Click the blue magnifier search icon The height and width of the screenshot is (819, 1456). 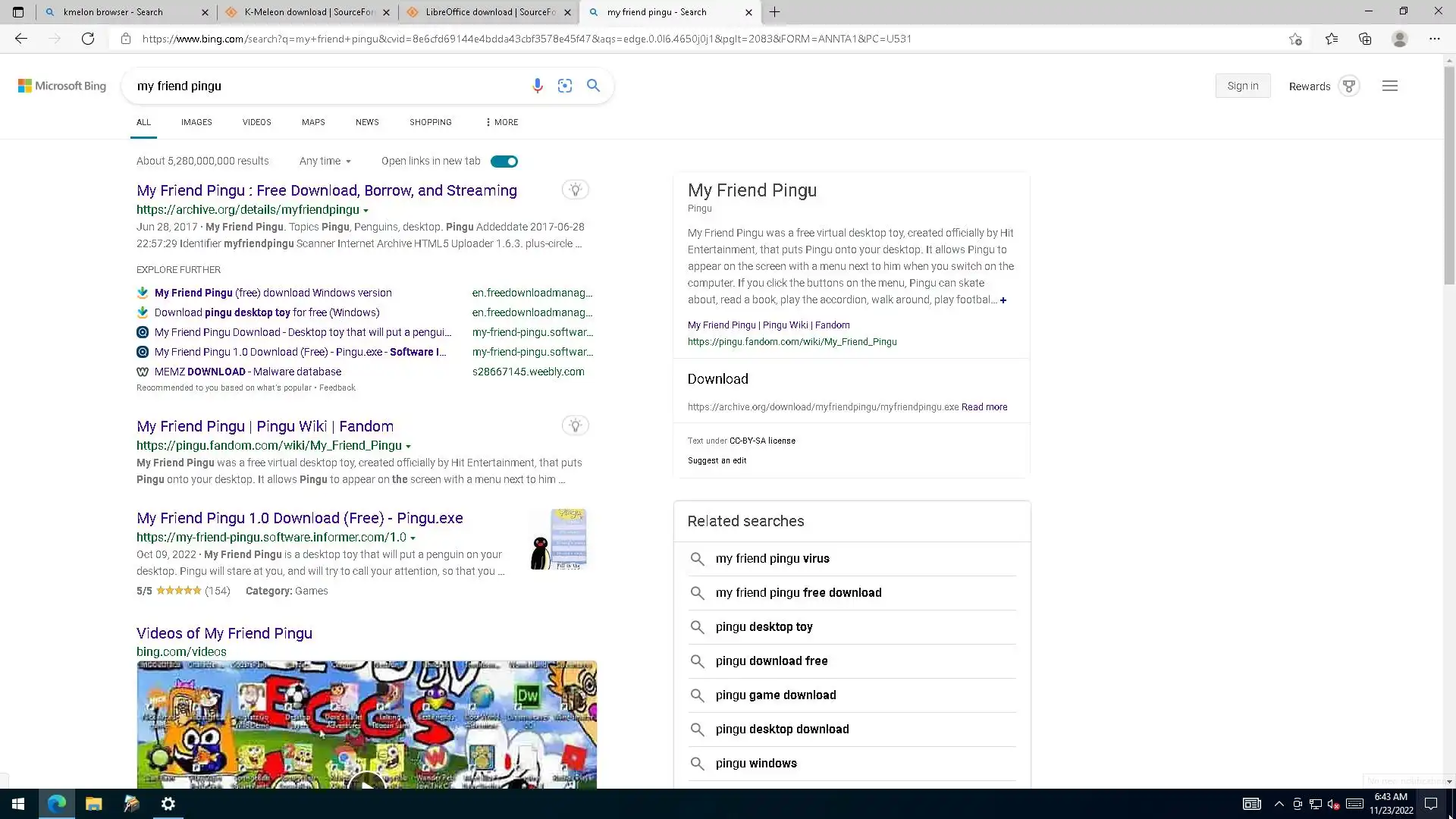click(593, 86)
